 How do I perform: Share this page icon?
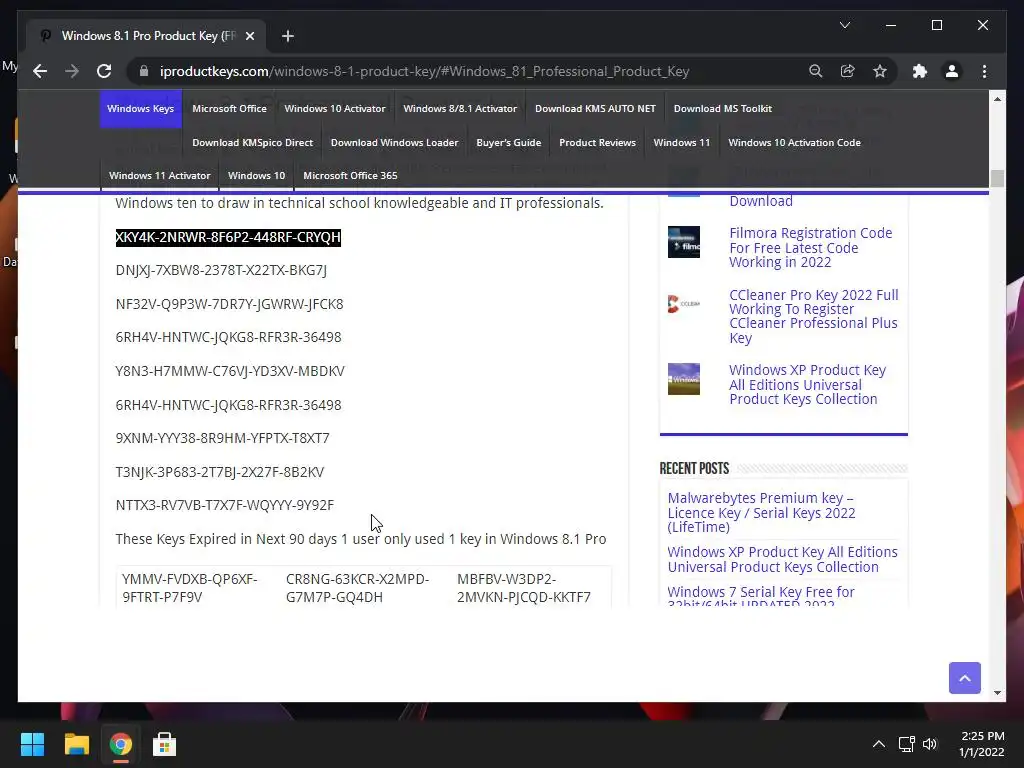click(848, 71)
